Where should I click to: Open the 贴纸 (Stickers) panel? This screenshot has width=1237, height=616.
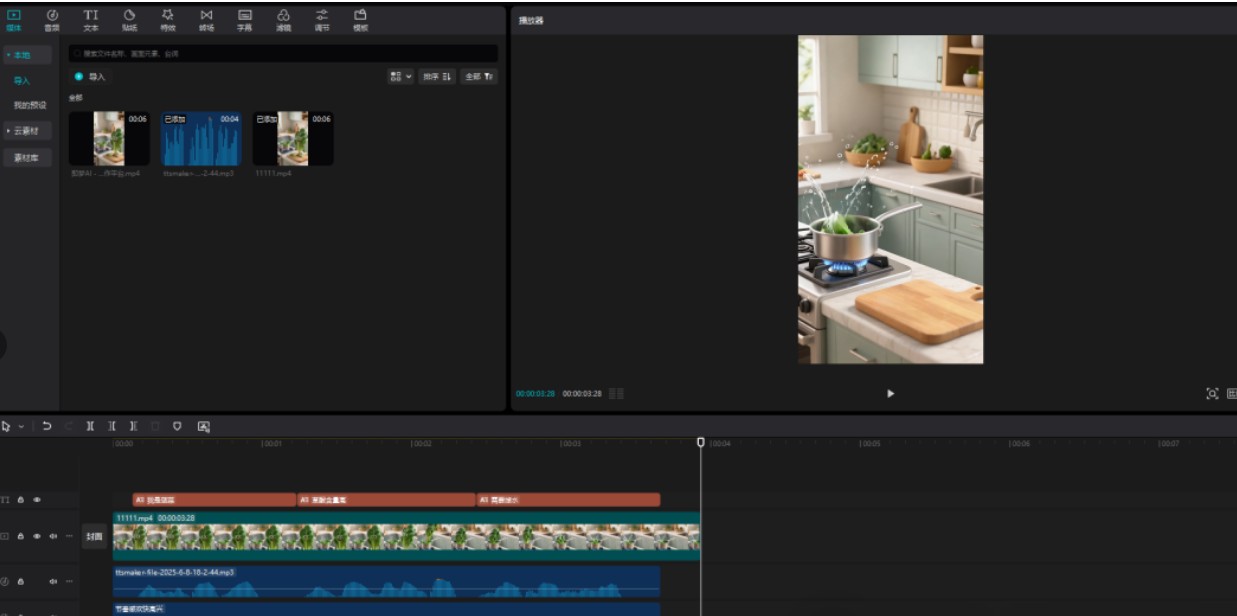(129, 20)
